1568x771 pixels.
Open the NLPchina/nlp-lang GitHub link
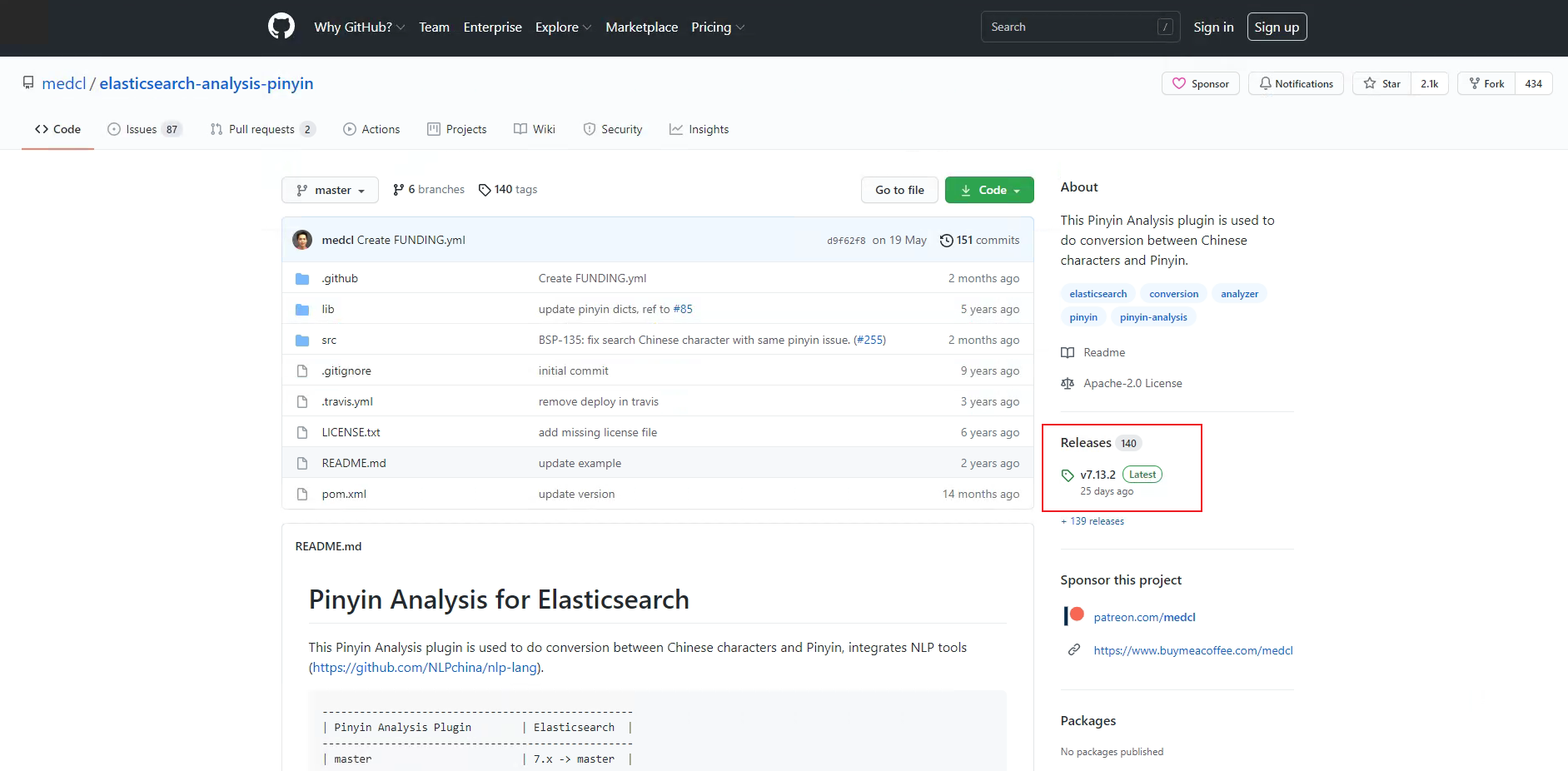(x=425, y=668)
